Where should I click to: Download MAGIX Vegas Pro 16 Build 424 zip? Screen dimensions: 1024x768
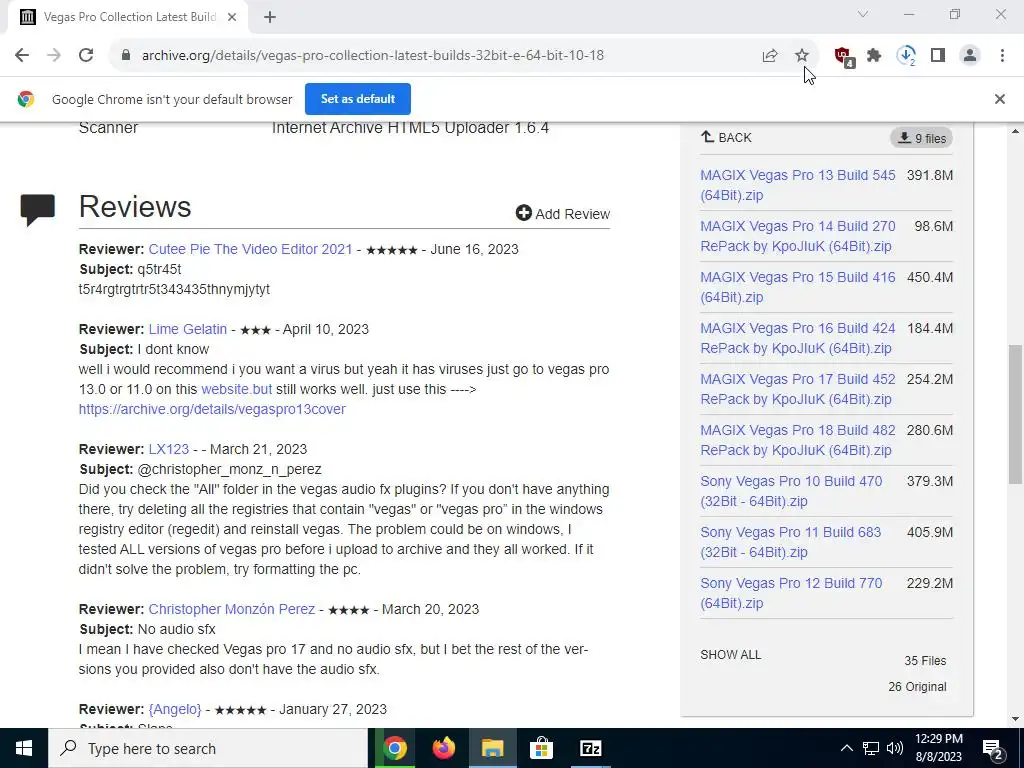click(x=797, y=338)
